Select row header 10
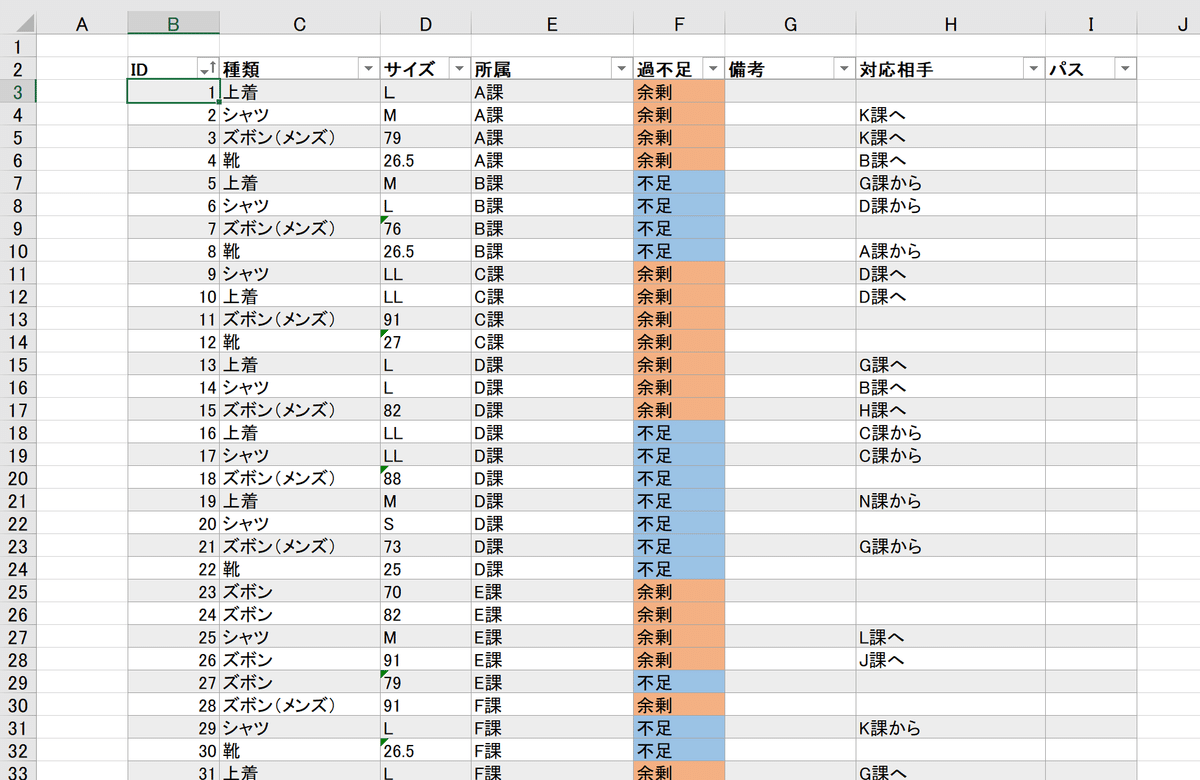The height and width of the screenshot is (780, 1200). pyautogui.click(x=18, y=251)
